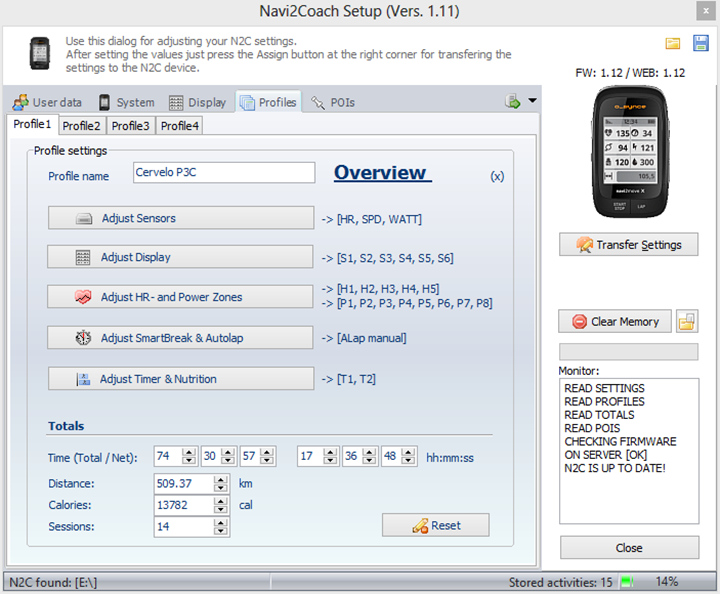
Task: Open Adjust Sensors settings
Action: [x=180, y=217]
